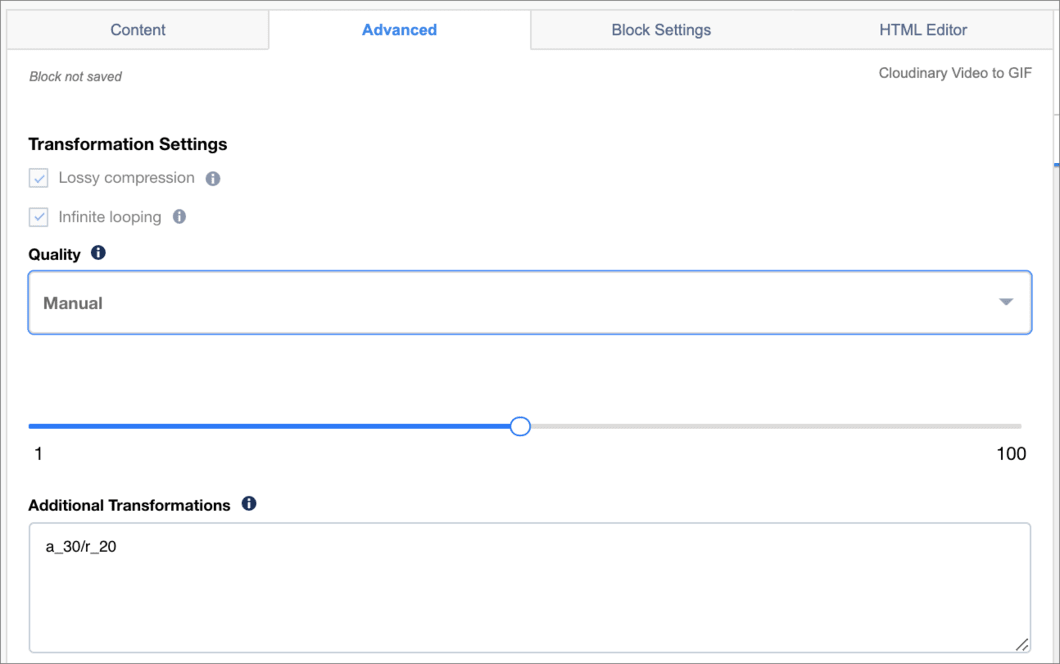
Task: Uncheck the Lossy compression checkbox
Action: pyautogui.click(x=39, y=178)
